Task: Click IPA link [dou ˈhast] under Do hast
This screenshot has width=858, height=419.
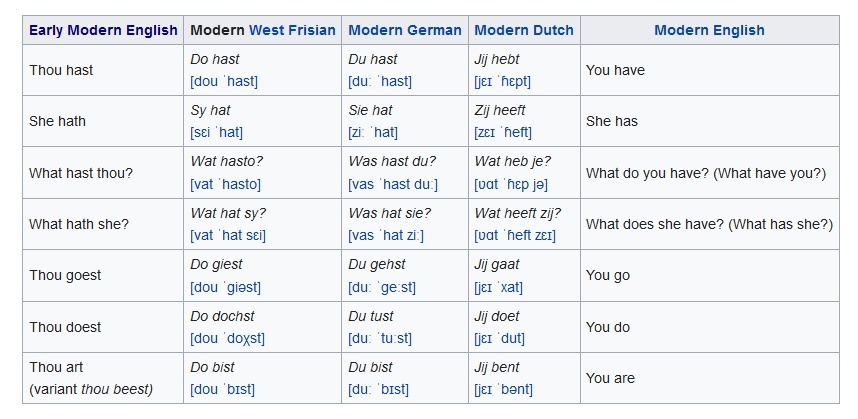Action: coord(223,81)
